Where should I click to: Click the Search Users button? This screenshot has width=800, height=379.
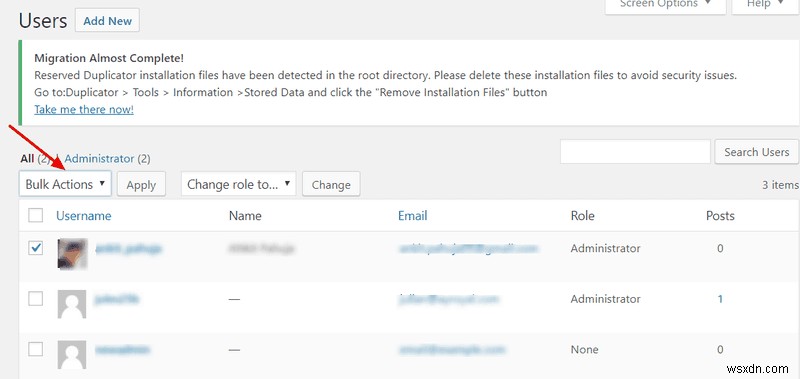tap(757, 151)
